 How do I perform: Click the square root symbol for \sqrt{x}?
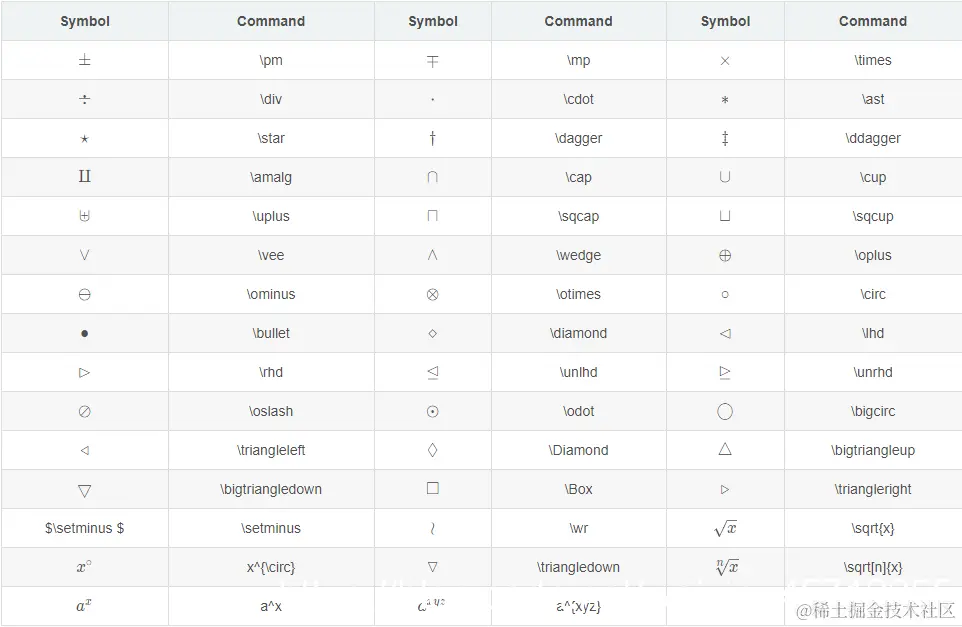725,528
